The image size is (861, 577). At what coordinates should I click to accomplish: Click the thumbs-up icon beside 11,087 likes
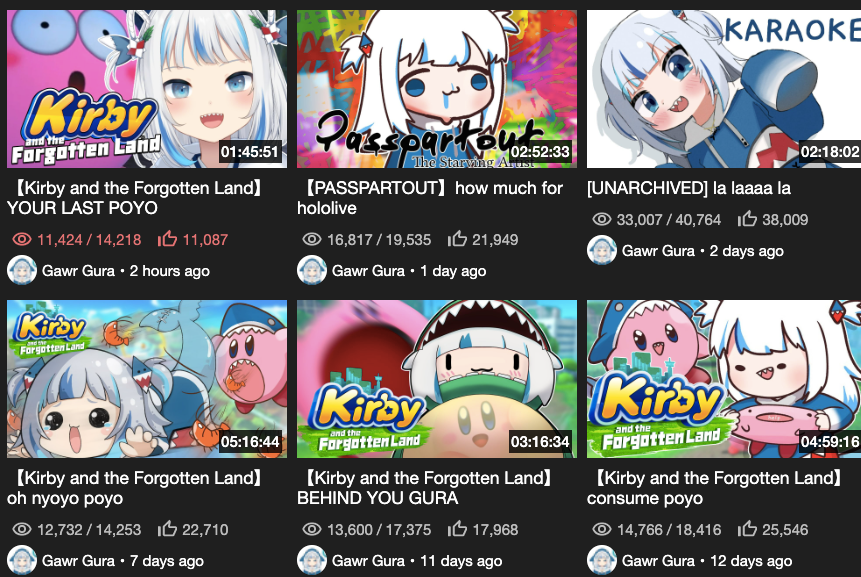(x=167, y=239)
